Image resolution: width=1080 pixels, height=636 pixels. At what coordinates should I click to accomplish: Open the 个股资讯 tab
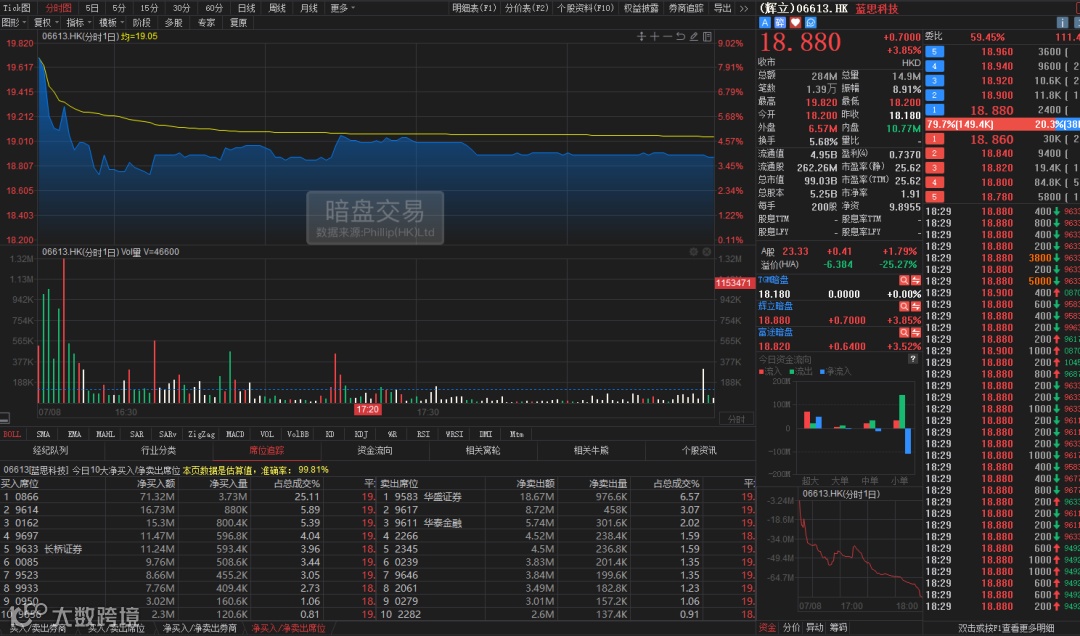(699, 451)
